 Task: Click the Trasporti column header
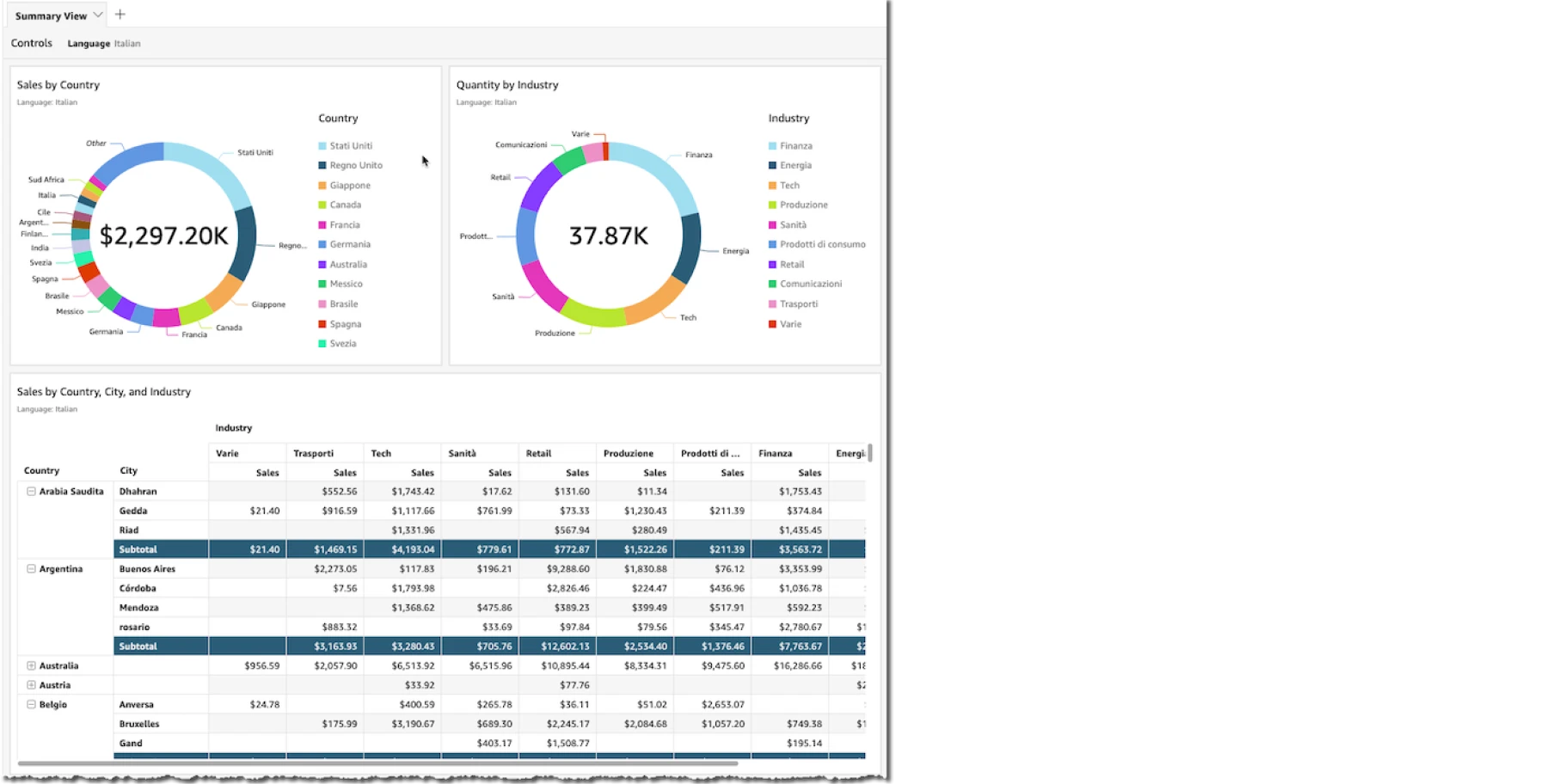[x=313, y=453]
